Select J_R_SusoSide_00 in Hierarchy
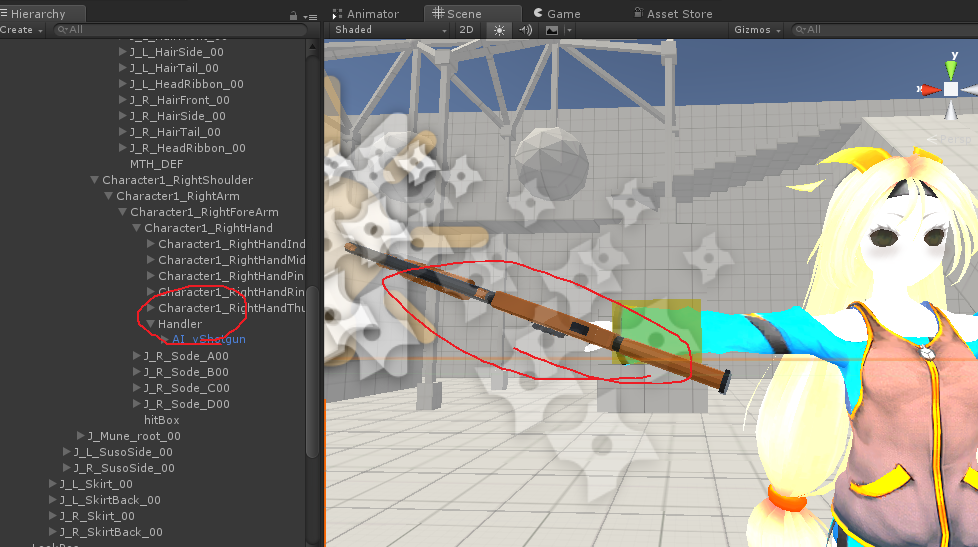Image resolution: width=978 pixels, height=547 pixels. [x=124, y=468]
